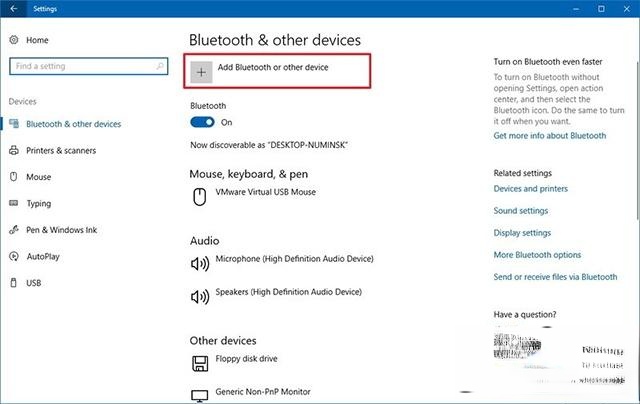Select Bluetooth & other devices in sidebar
The width and height of the screenshot is (640, 404).
click(73, 124)
